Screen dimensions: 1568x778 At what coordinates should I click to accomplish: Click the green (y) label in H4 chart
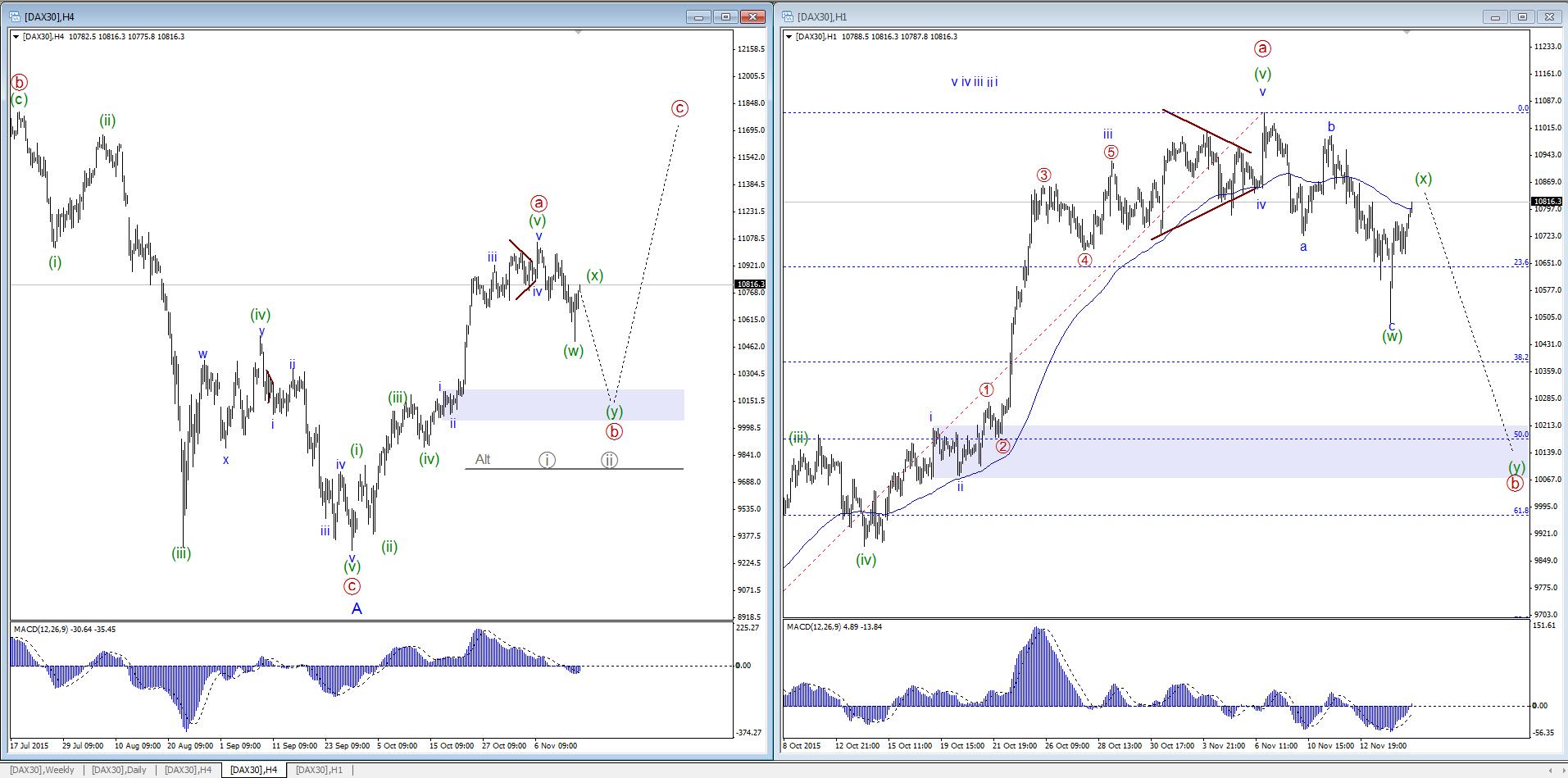(614, 412)
